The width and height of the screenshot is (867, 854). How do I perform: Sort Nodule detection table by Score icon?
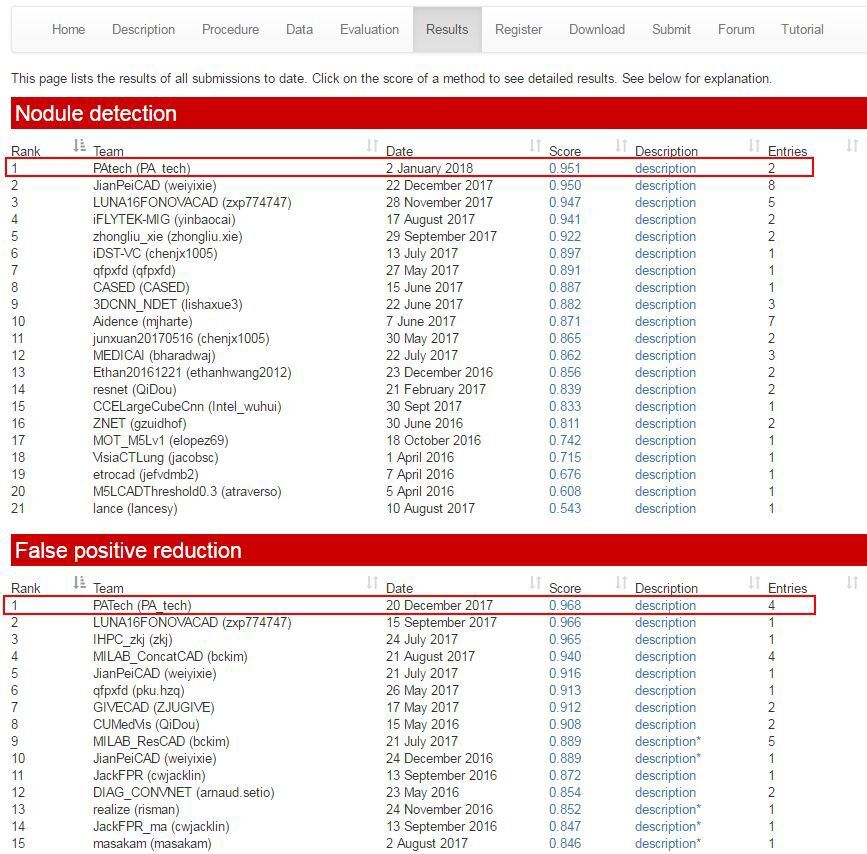pyautogui.click(x=621, y=145)
